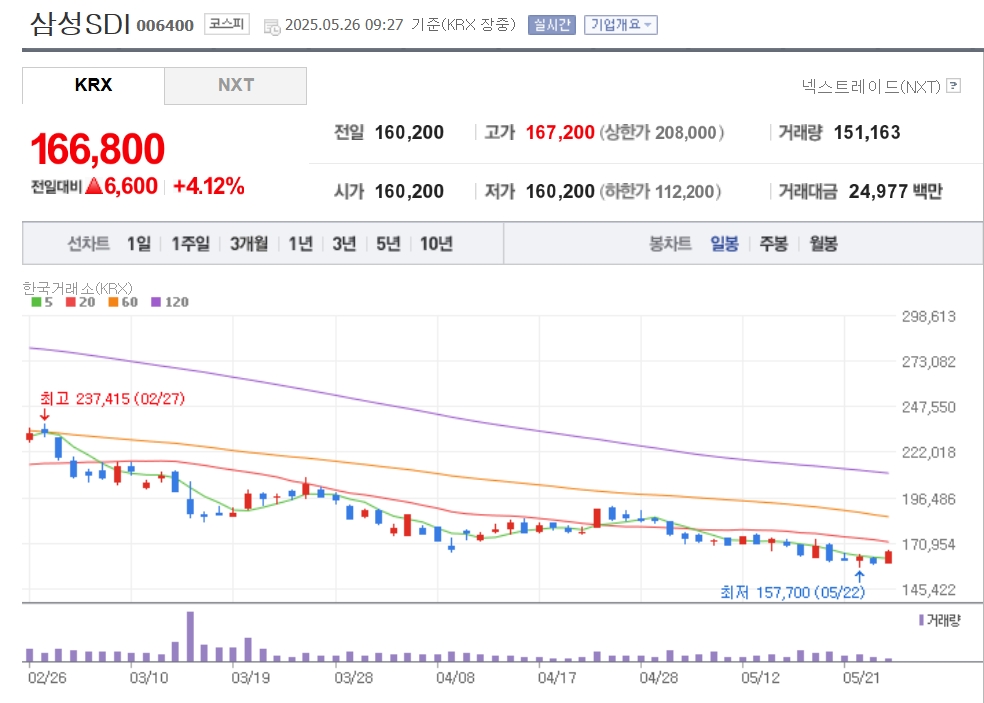The image size is (984, 703).
Task: Click the green 5-day moving average legend swatch
Action: tap(36, 302)
